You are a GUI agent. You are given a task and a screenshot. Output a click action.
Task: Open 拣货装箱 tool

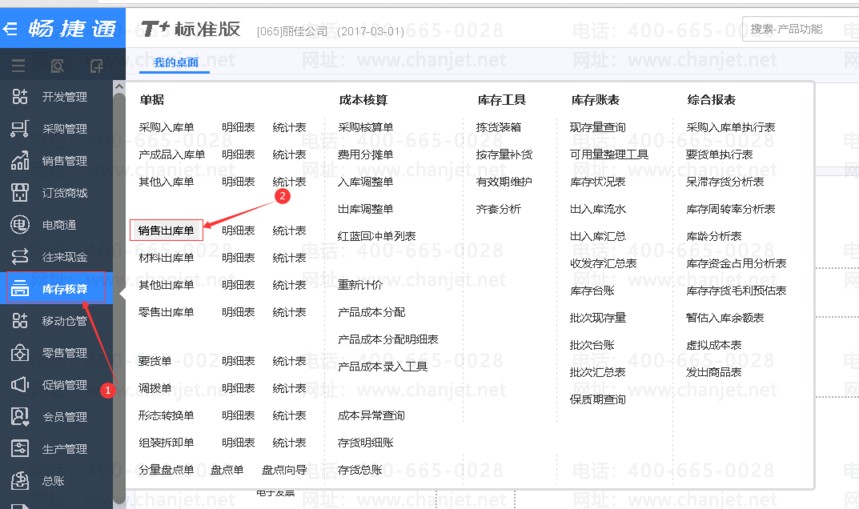[499, 127]
